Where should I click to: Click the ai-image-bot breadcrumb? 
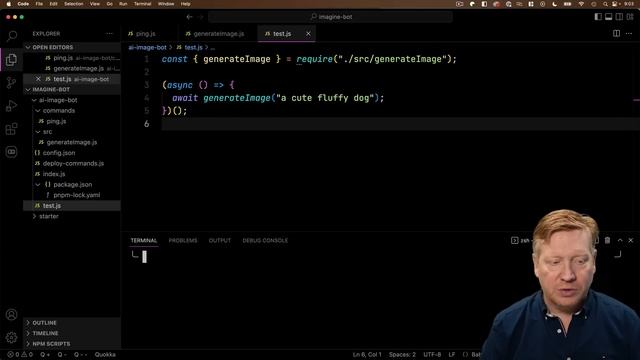147,47
